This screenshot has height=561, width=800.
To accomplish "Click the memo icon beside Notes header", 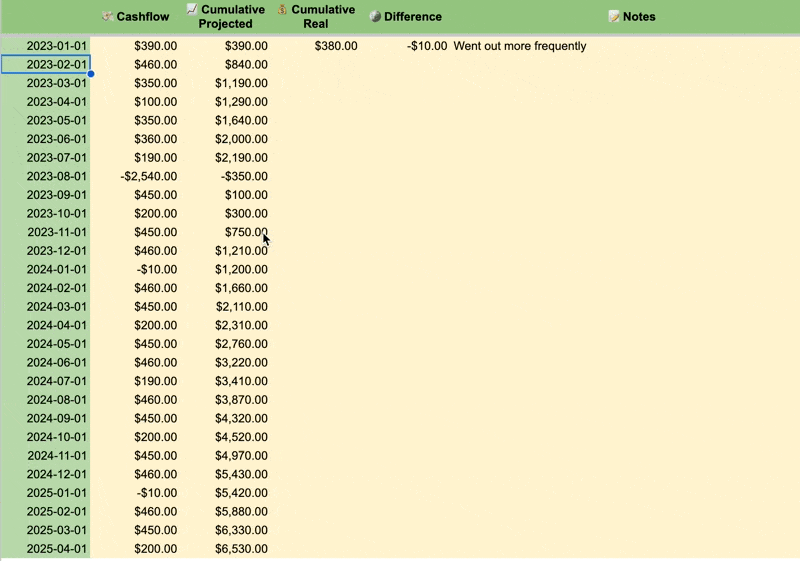I will pyautogui.click(x=614, y=17).
